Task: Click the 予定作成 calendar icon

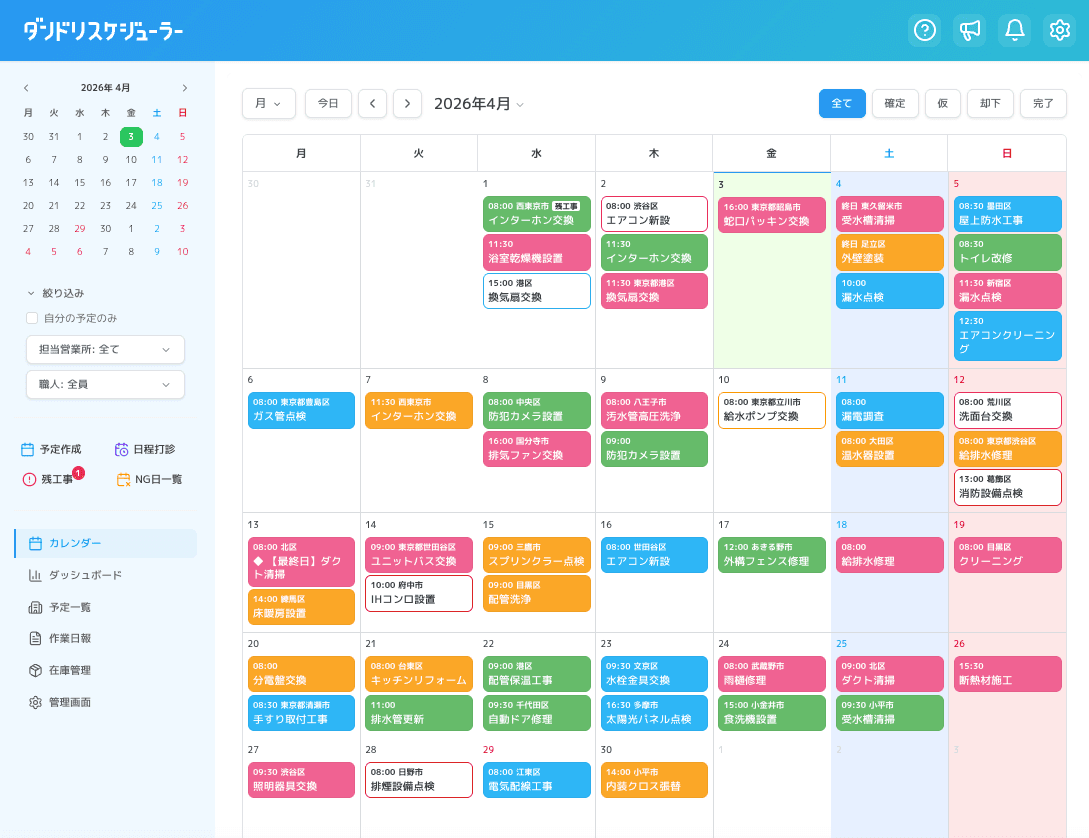Action: coord(28,450)
